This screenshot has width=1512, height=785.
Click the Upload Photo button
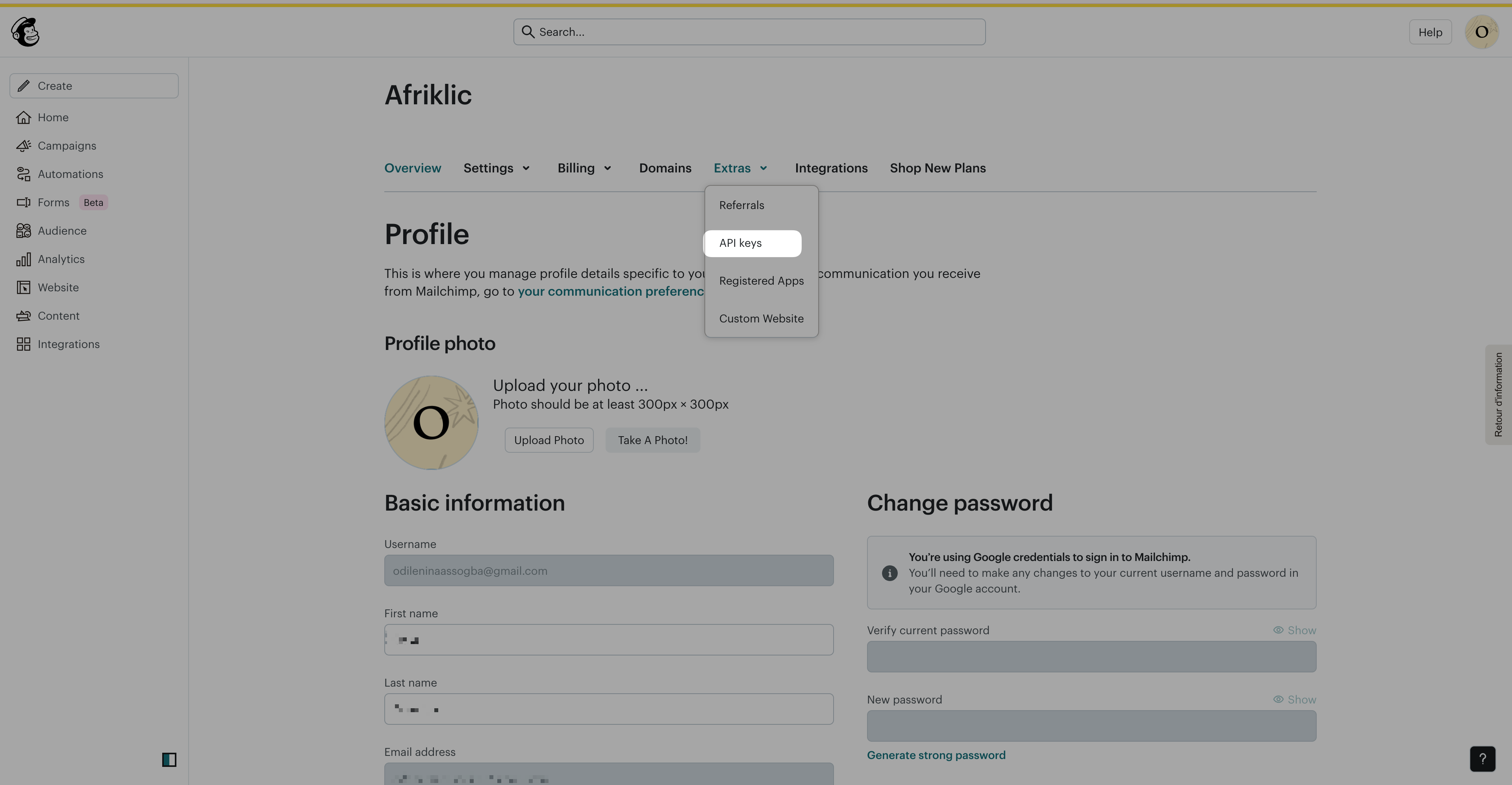[x=549, y=440]
